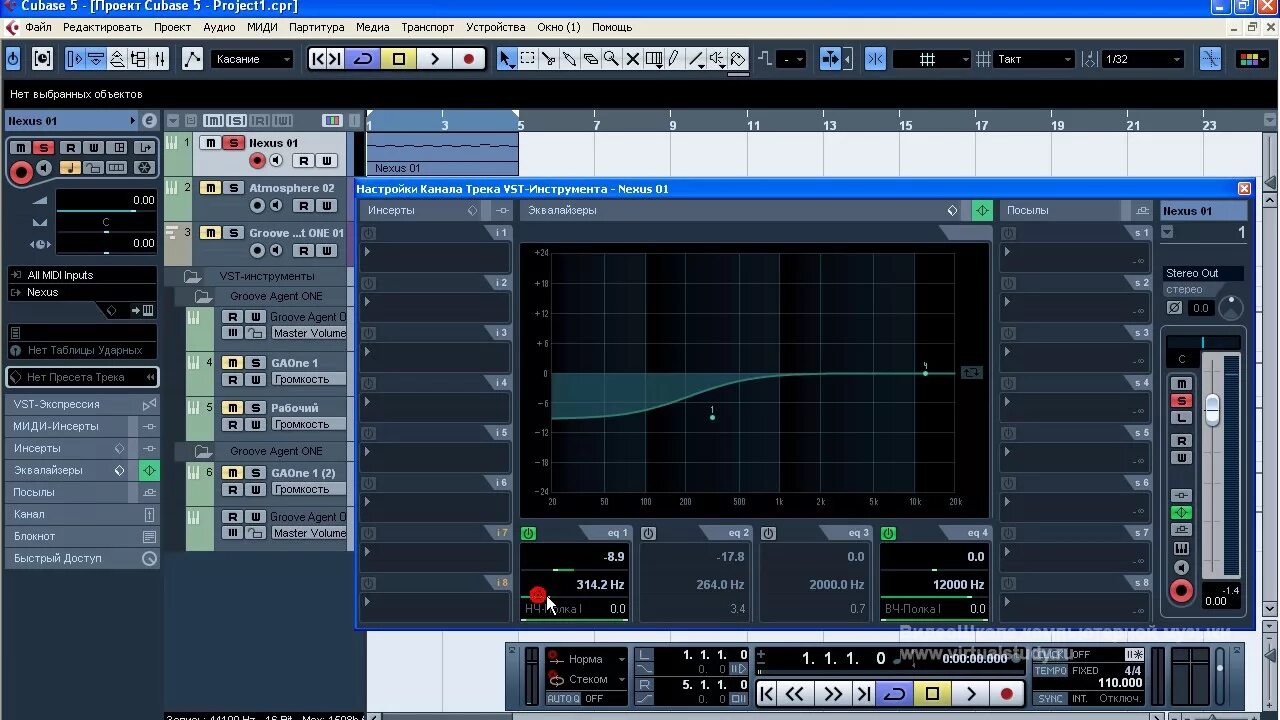Click Constrain Delay Compensation power icon
This screenshot has width=1280, height=720.
(13, 59)
